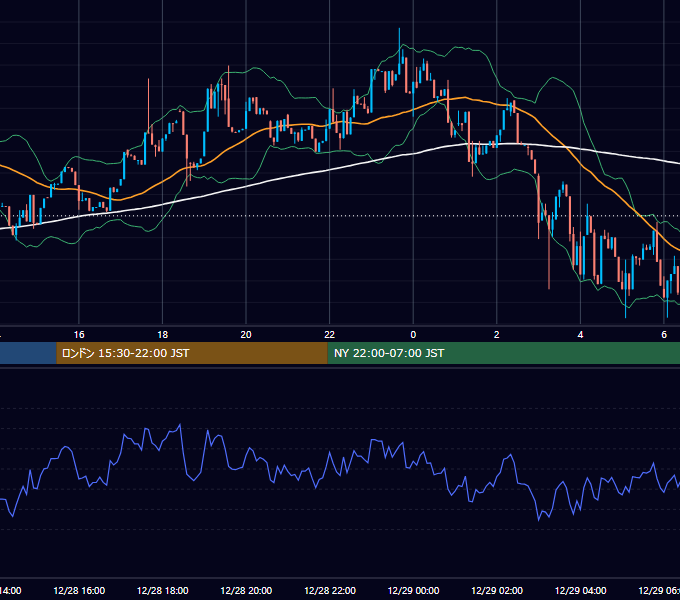Click the 12/28 16:00 time label

coord(79,590)
